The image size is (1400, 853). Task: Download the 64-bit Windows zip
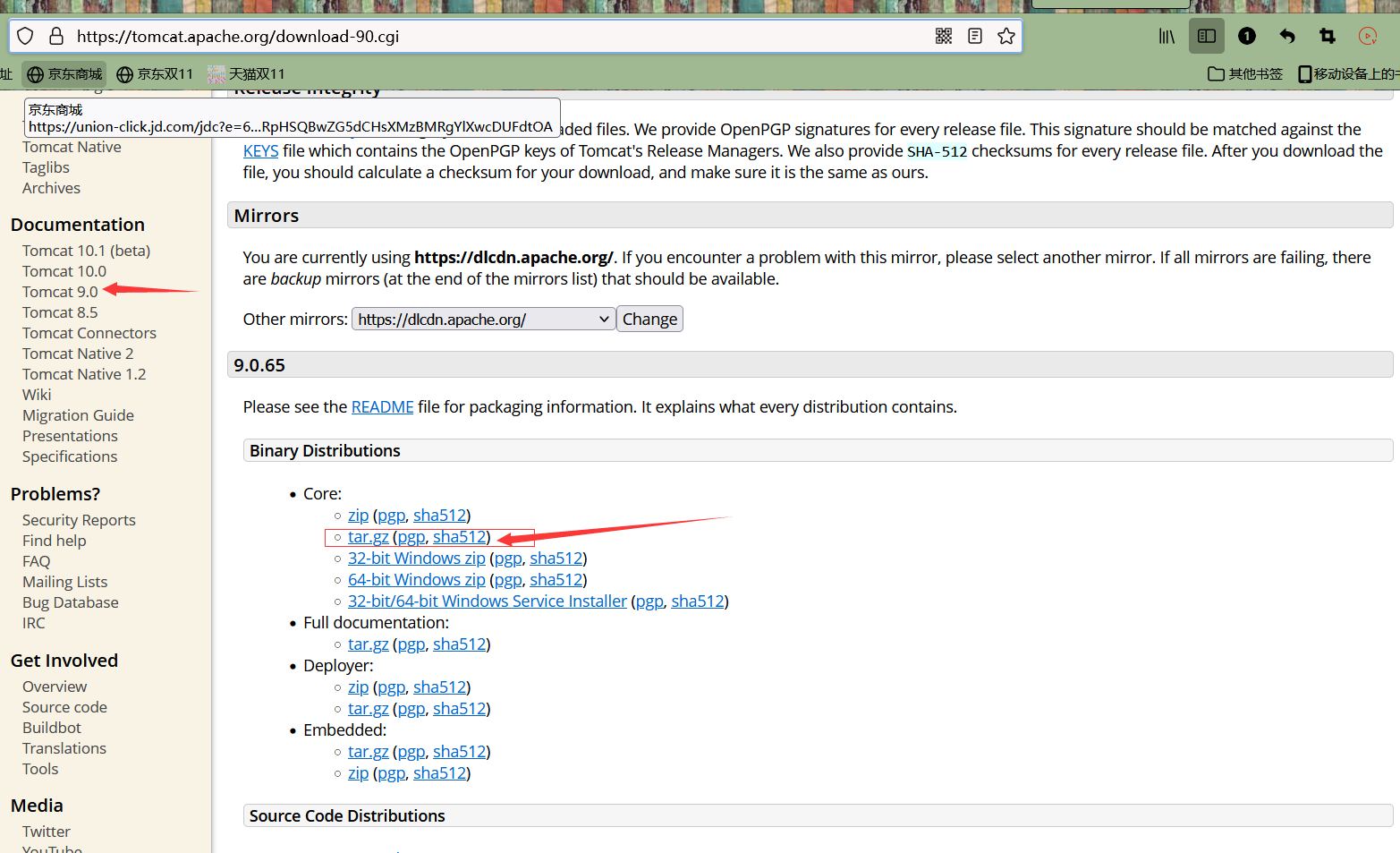417,580
